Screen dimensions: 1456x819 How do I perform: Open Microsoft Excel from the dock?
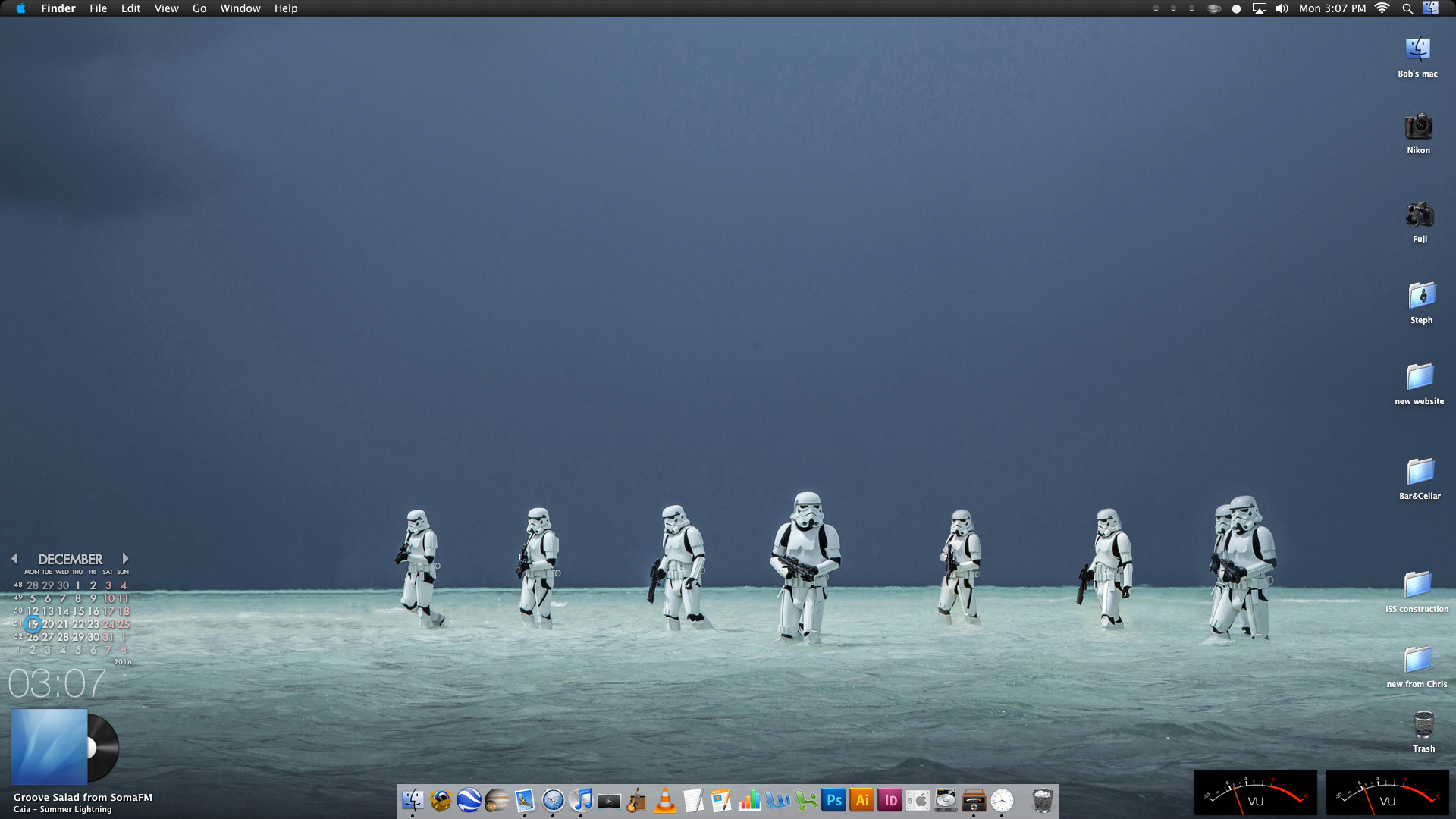(x=805, y=800)
